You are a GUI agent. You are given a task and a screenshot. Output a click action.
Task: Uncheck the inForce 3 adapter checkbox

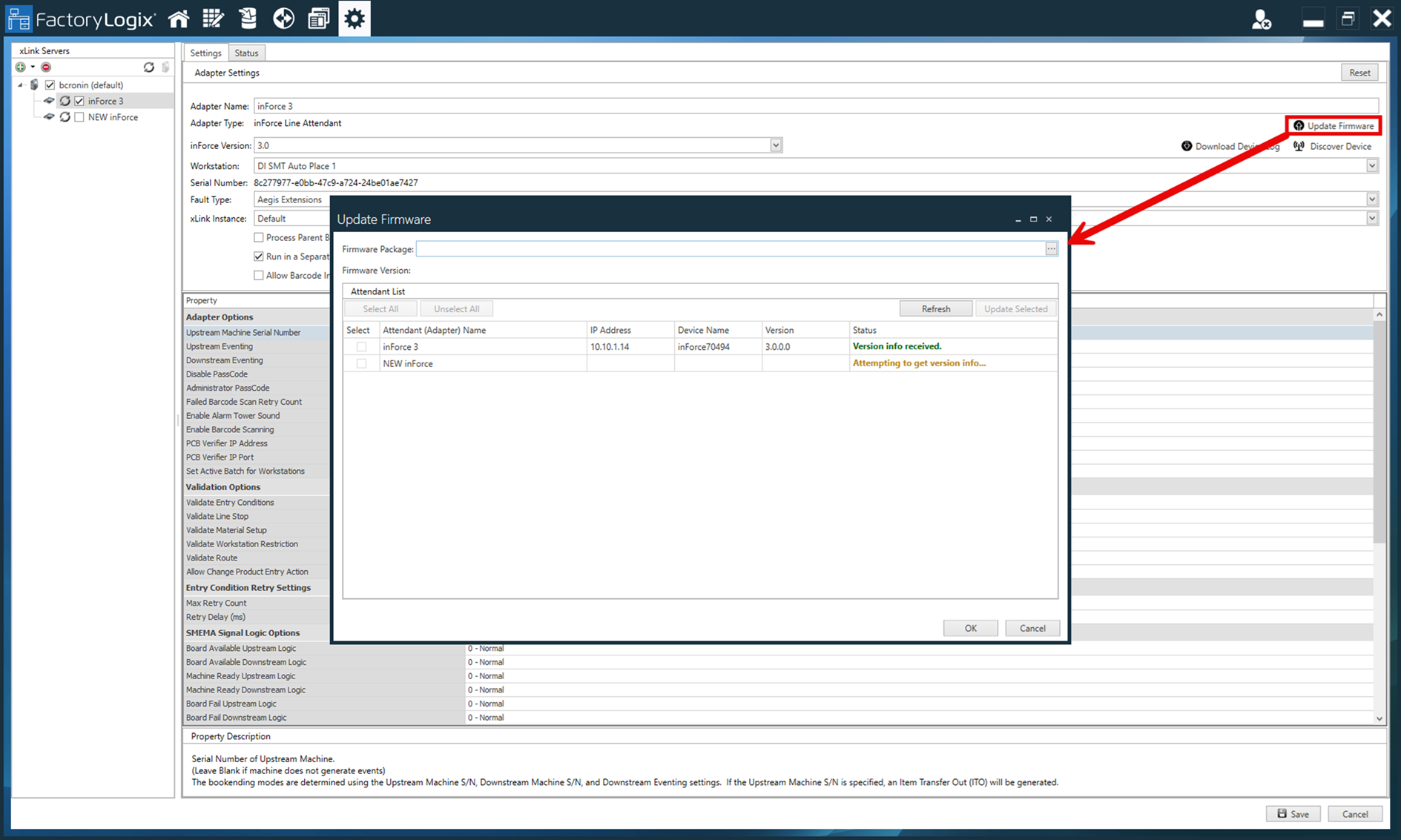(x=79, y=101)
